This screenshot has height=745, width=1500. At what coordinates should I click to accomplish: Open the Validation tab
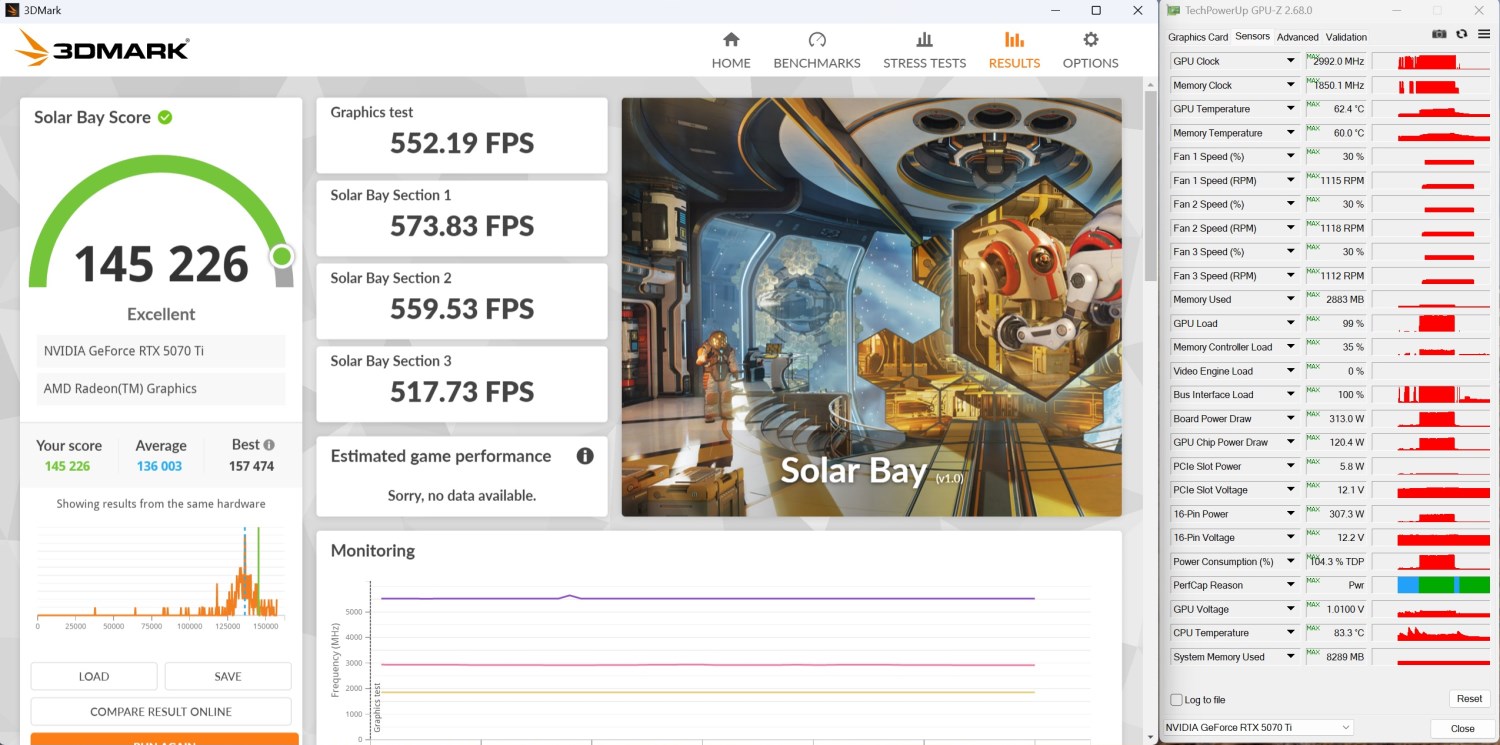pos(1346,37)
